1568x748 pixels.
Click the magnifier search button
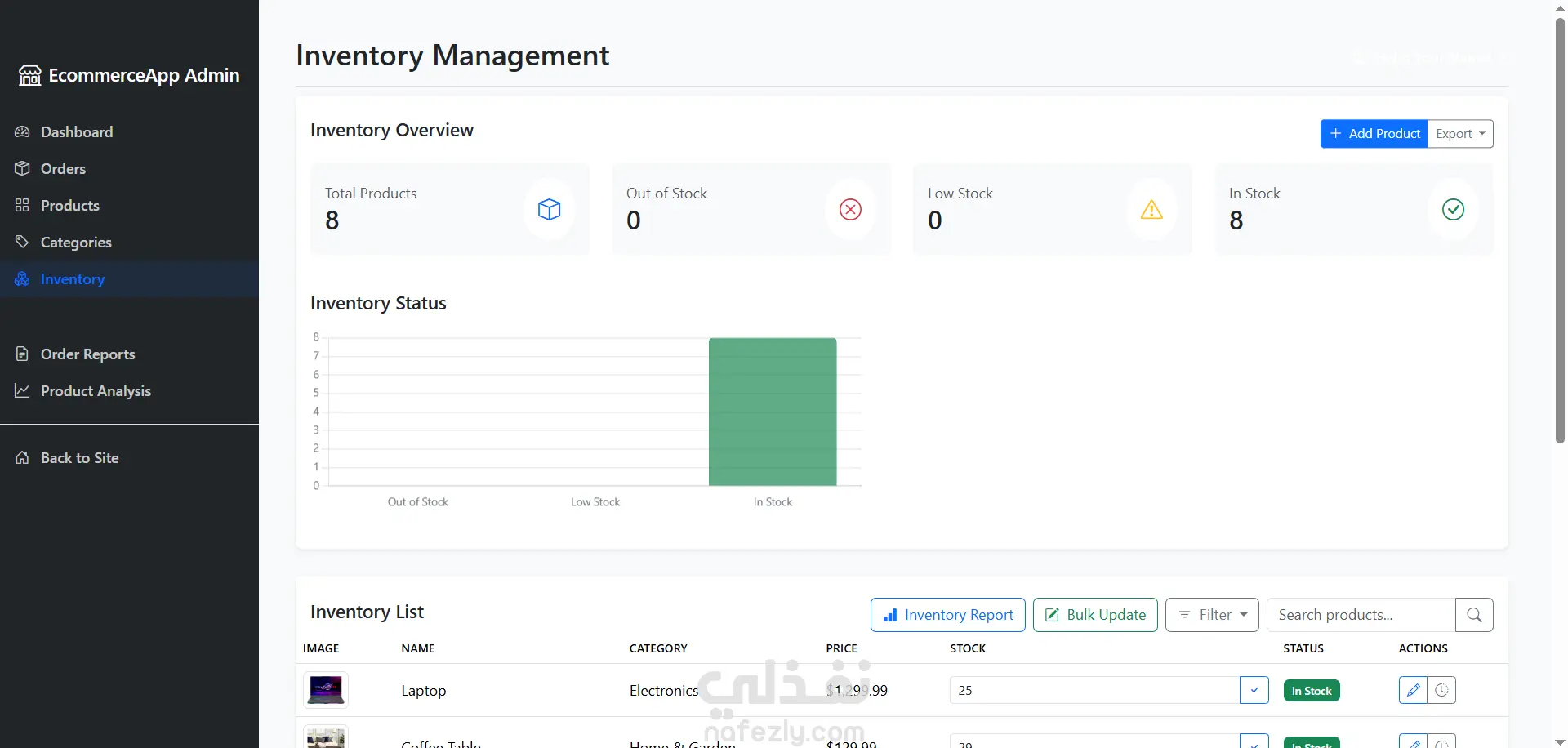click(1475, 615)
